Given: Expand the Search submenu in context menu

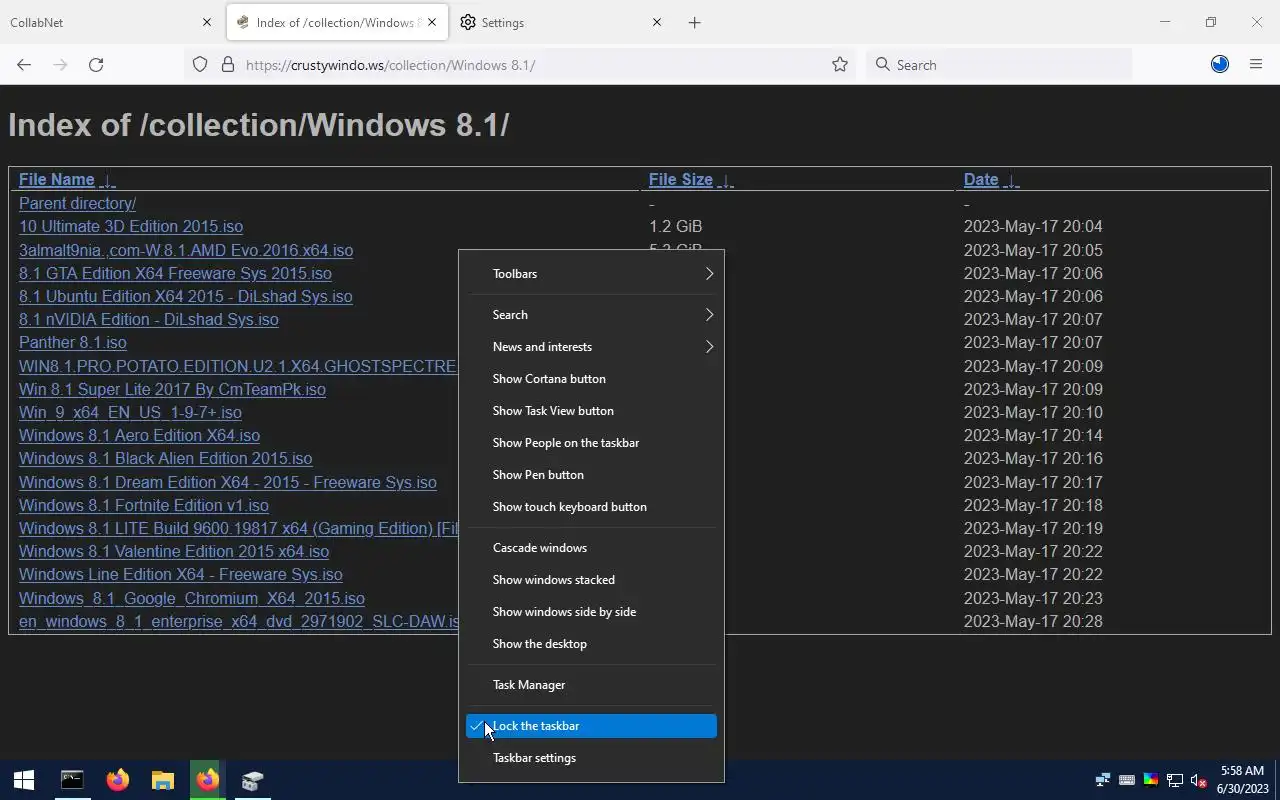Looking at the screenshot, I should pos(592,315).
